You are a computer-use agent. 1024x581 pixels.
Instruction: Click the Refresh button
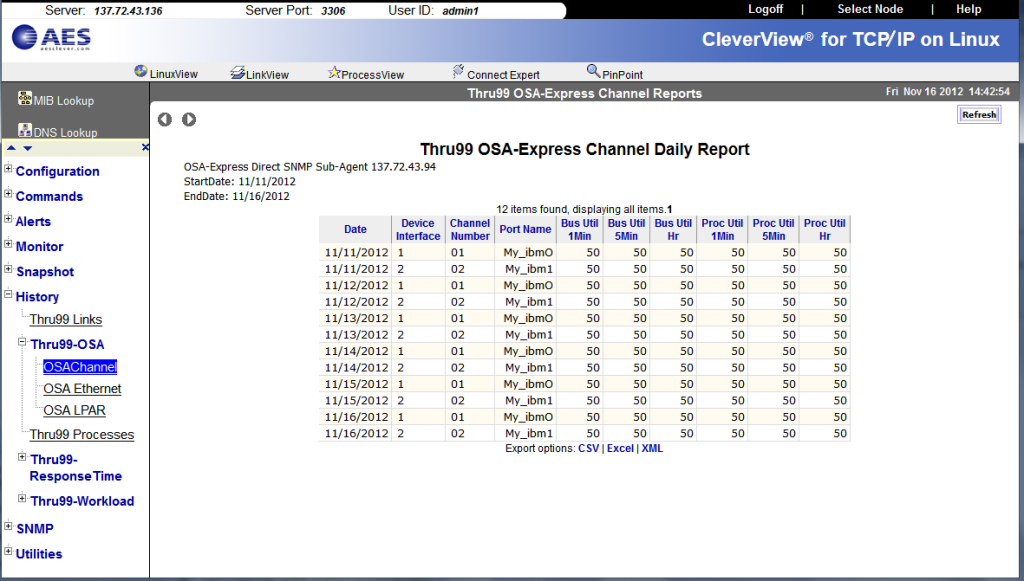(978, 115)
